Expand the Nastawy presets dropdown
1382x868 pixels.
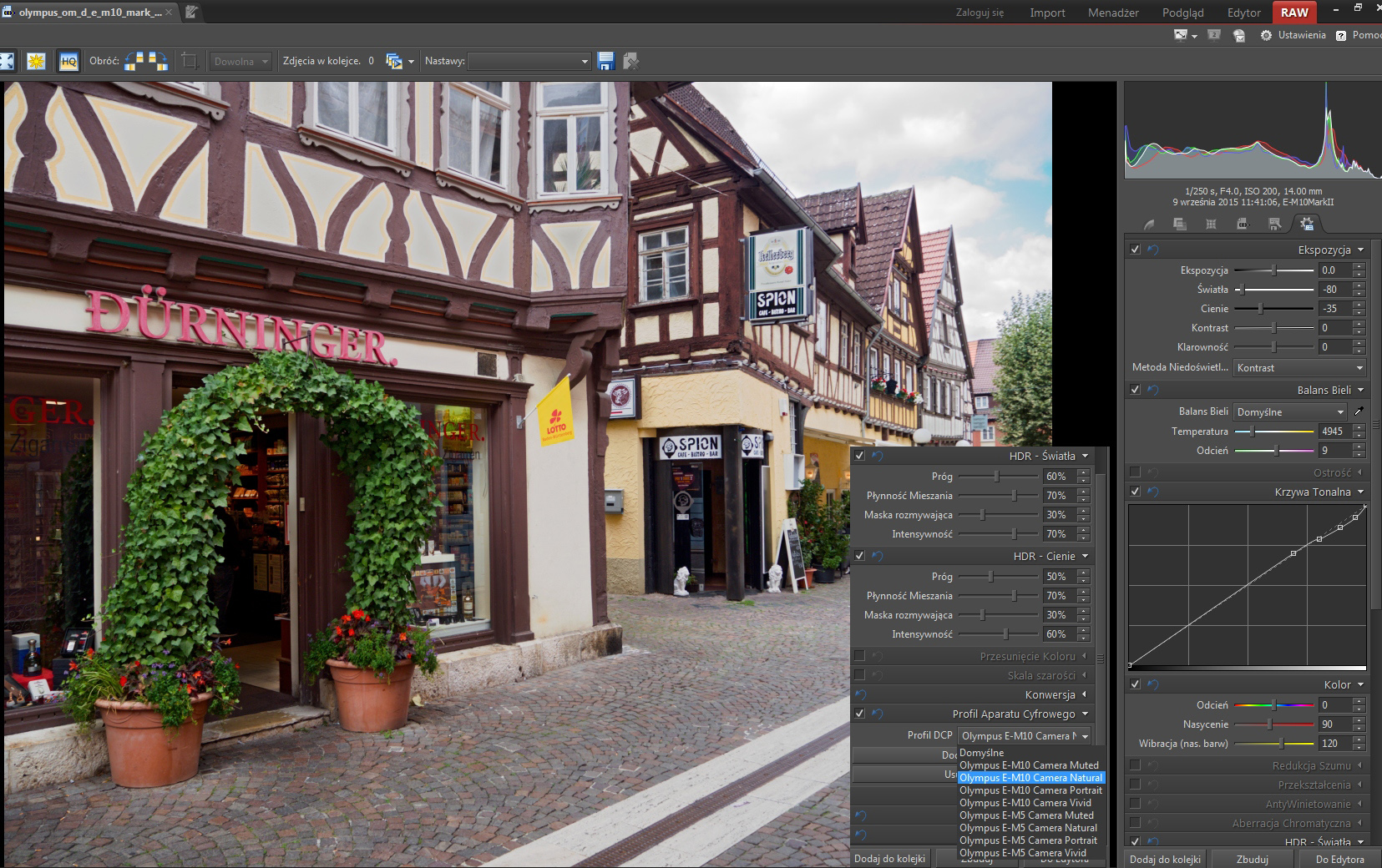click(529, 61)
